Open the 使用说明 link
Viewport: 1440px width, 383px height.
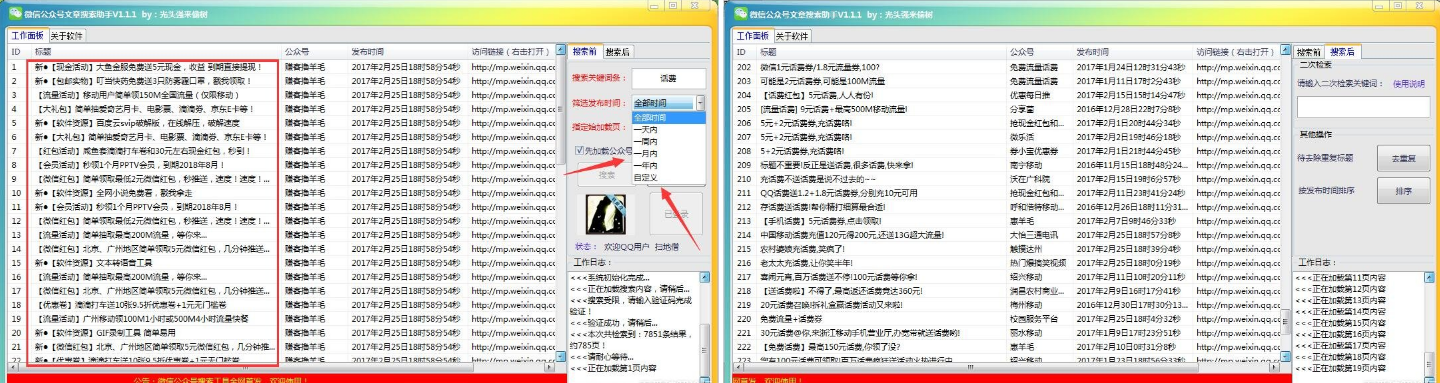1408,84
